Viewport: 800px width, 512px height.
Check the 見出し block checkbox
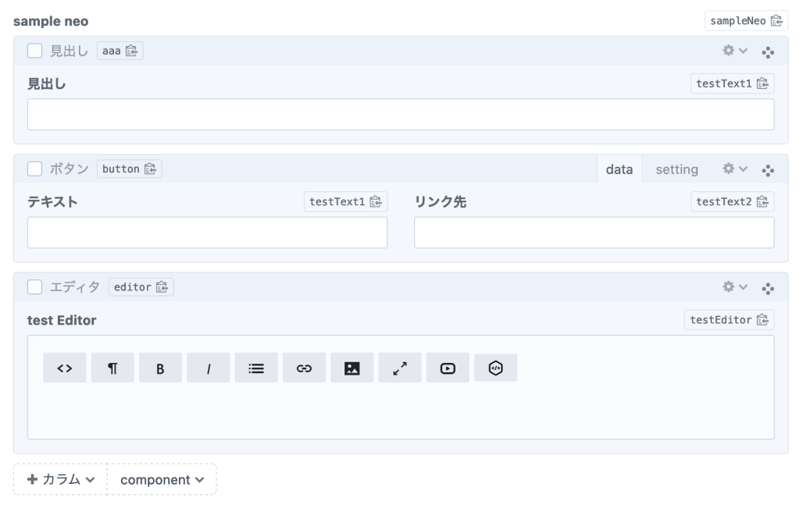(35, 51)
